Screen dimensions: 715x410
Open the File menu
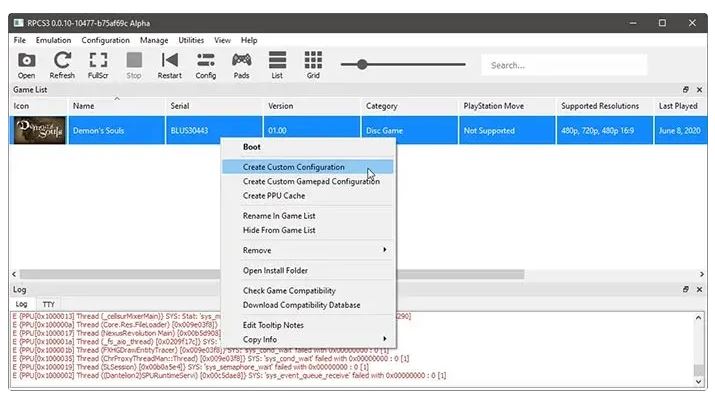20,40
